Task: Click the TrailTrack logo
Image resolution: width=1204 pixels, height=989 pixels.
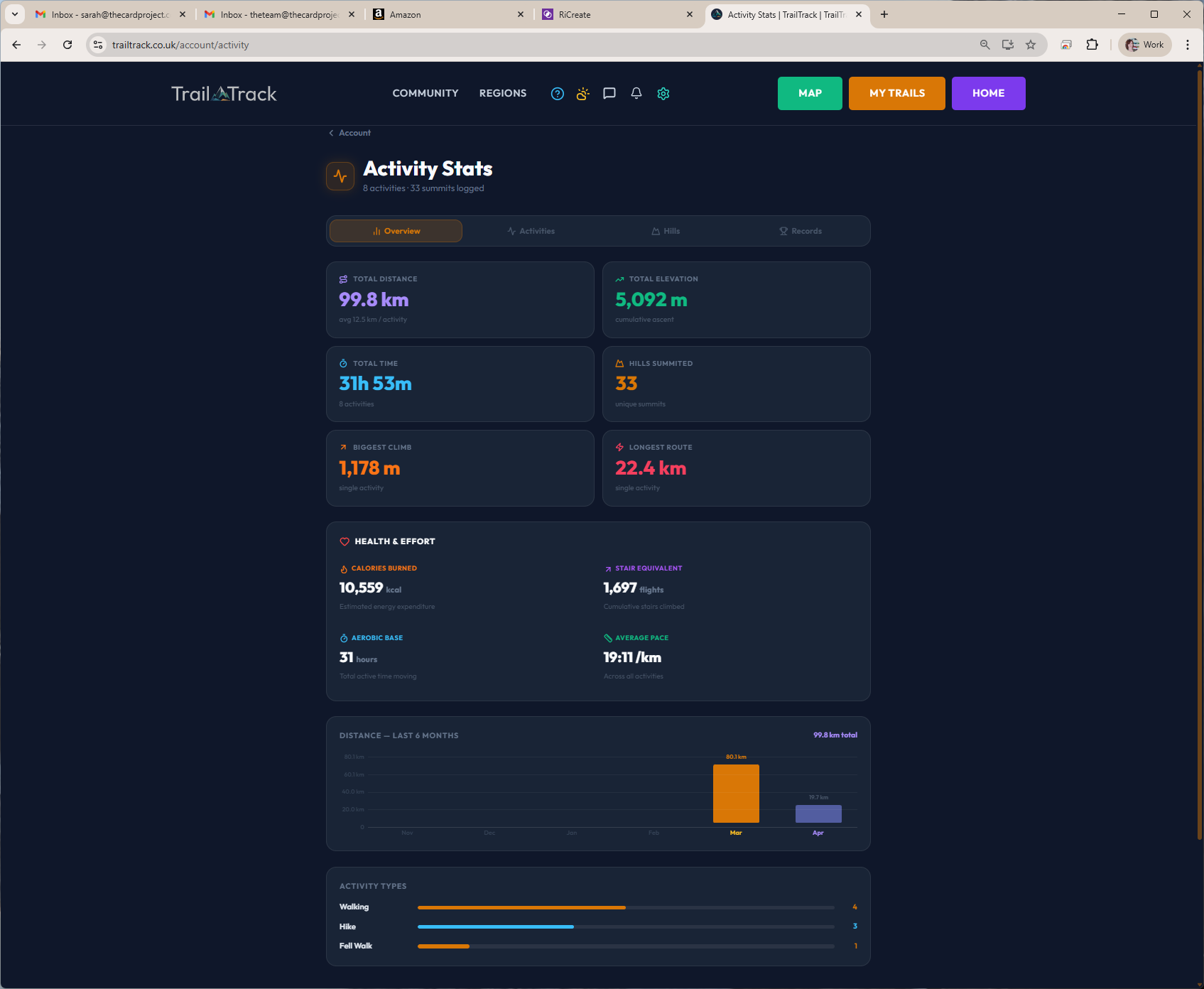Action: (x=224, y=94)
